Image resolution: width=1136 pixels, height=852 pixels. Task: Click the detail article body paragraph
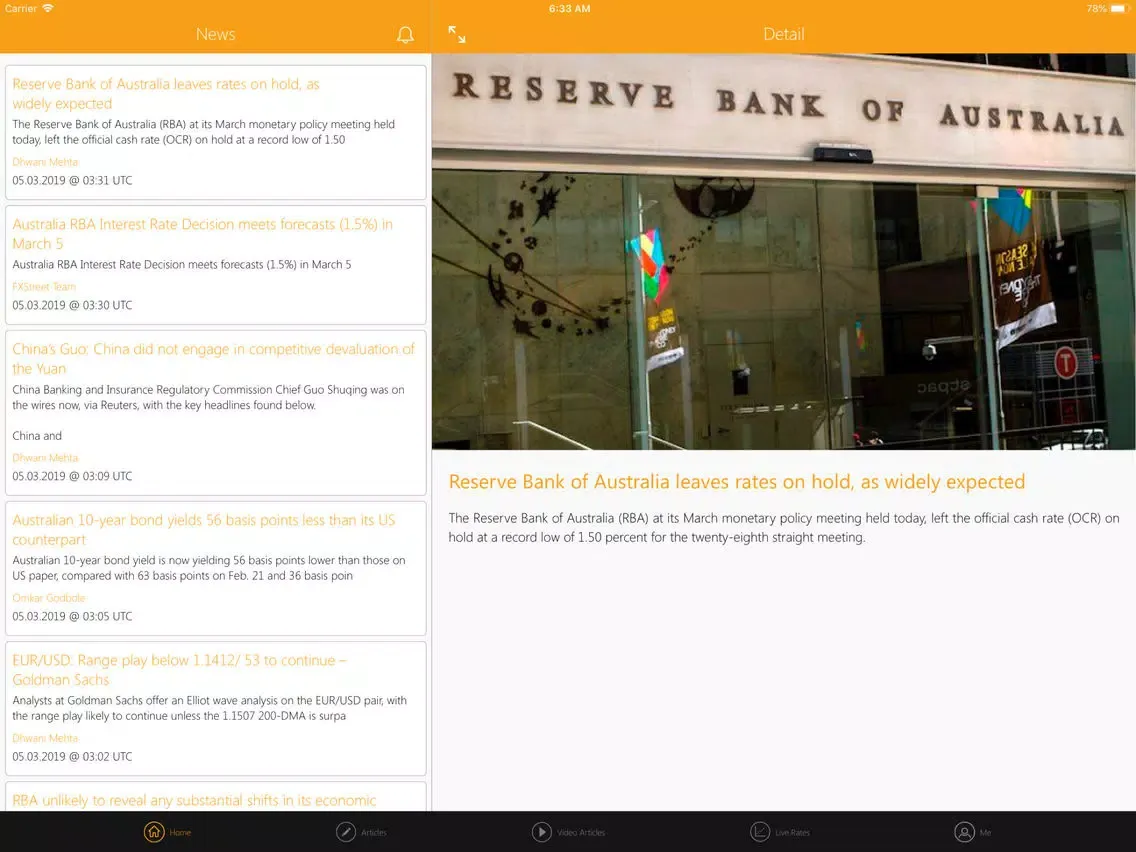(783, 527)
